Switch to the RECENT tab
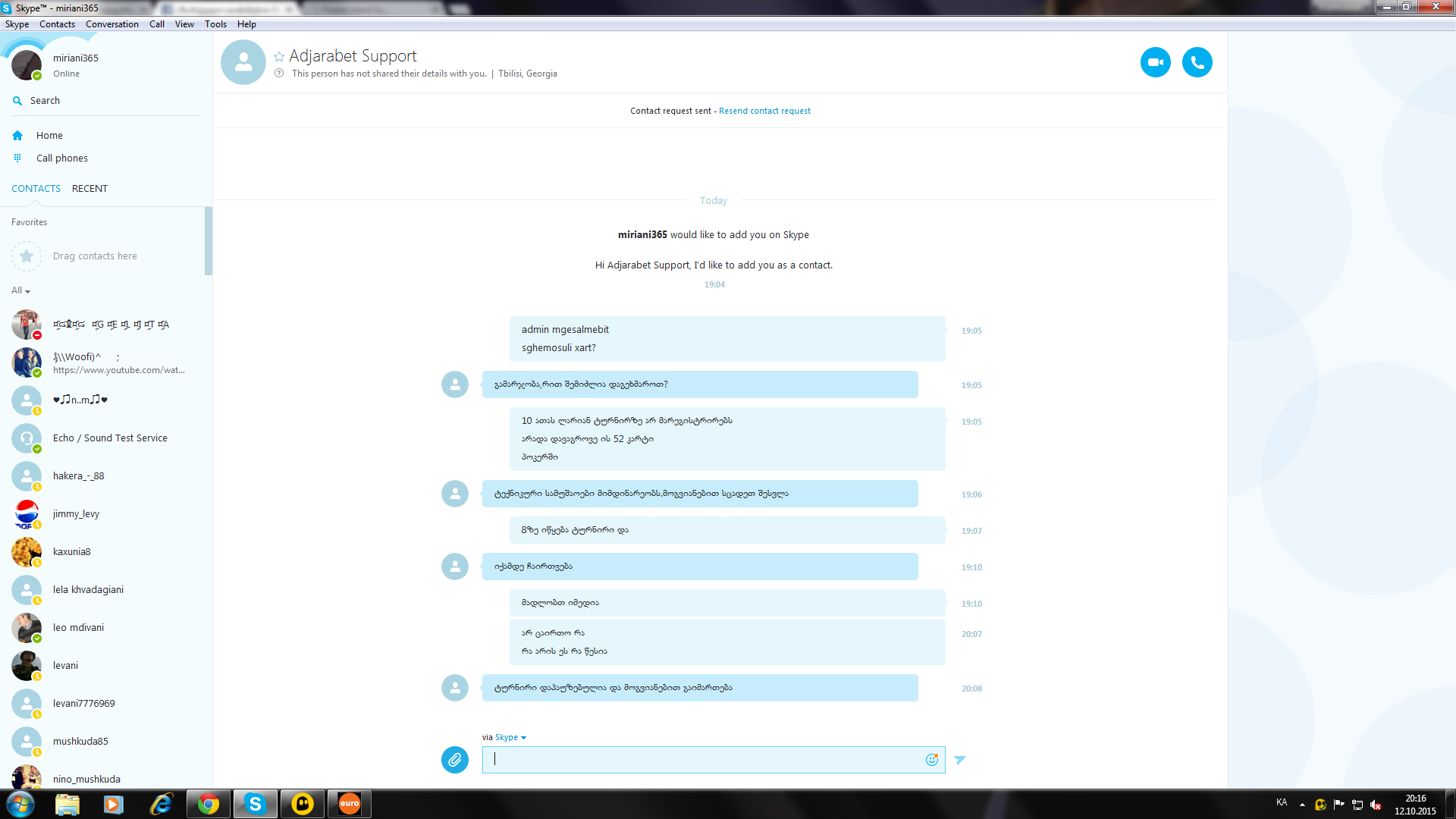 (x=89, y=188)
